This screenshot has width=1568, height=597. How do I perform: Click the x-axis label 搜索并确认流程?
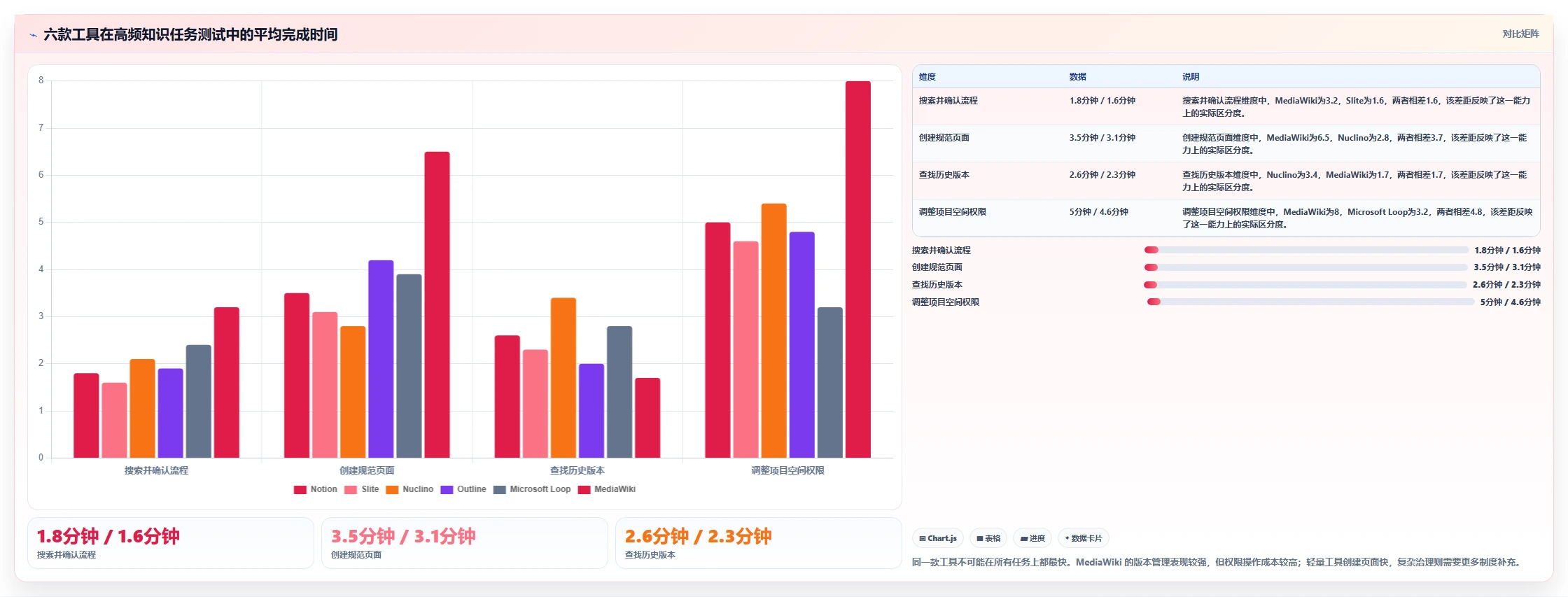point(156,470)
